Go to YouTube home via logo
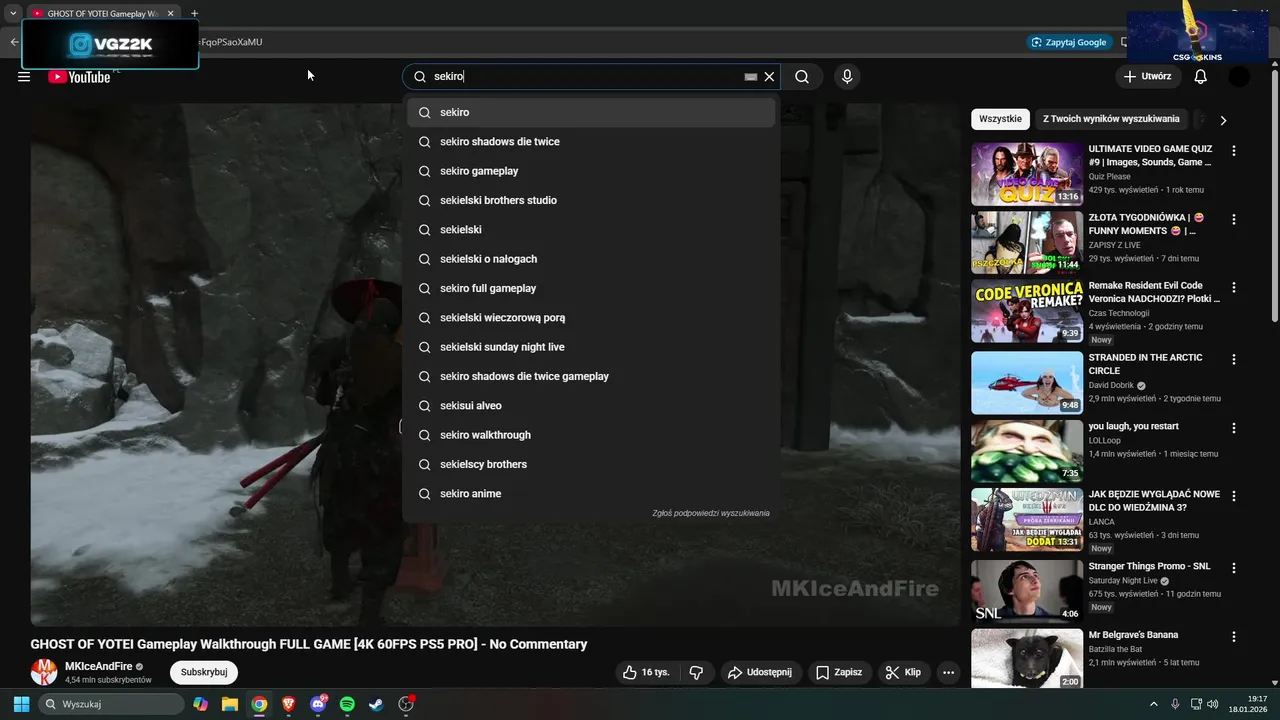1280x720 pixels. [x=79, y=77]
